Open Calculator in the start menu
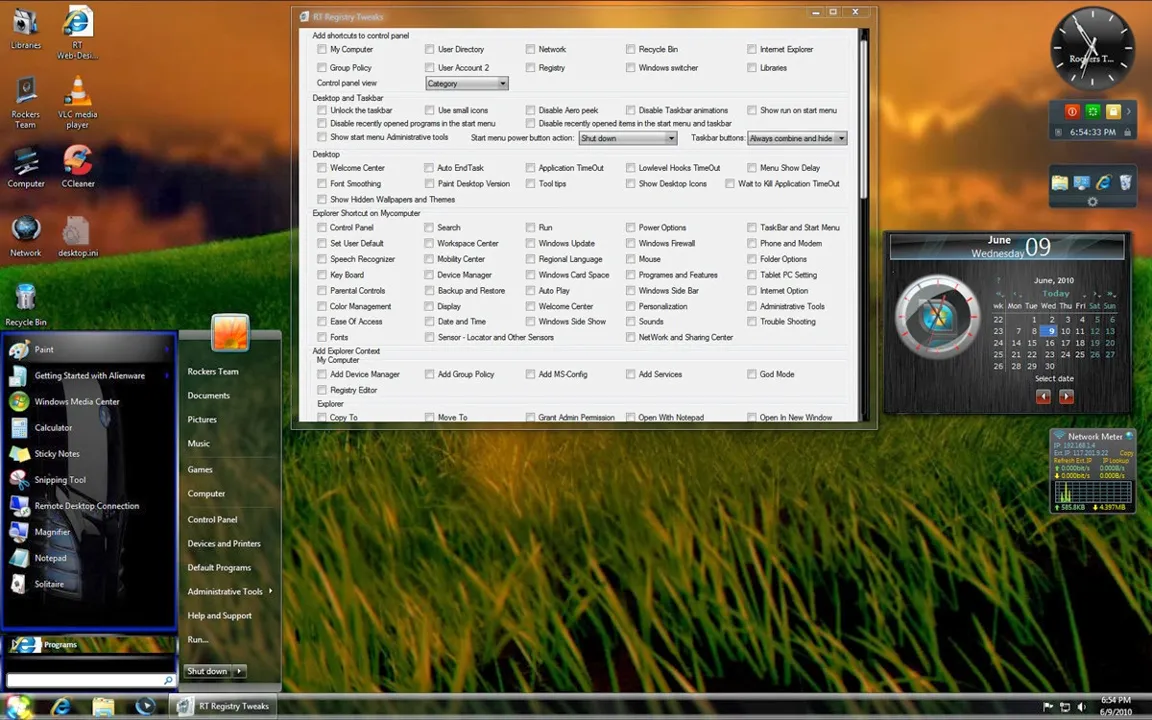Viewport: 1152px width, 720px height. coord(89,428)
